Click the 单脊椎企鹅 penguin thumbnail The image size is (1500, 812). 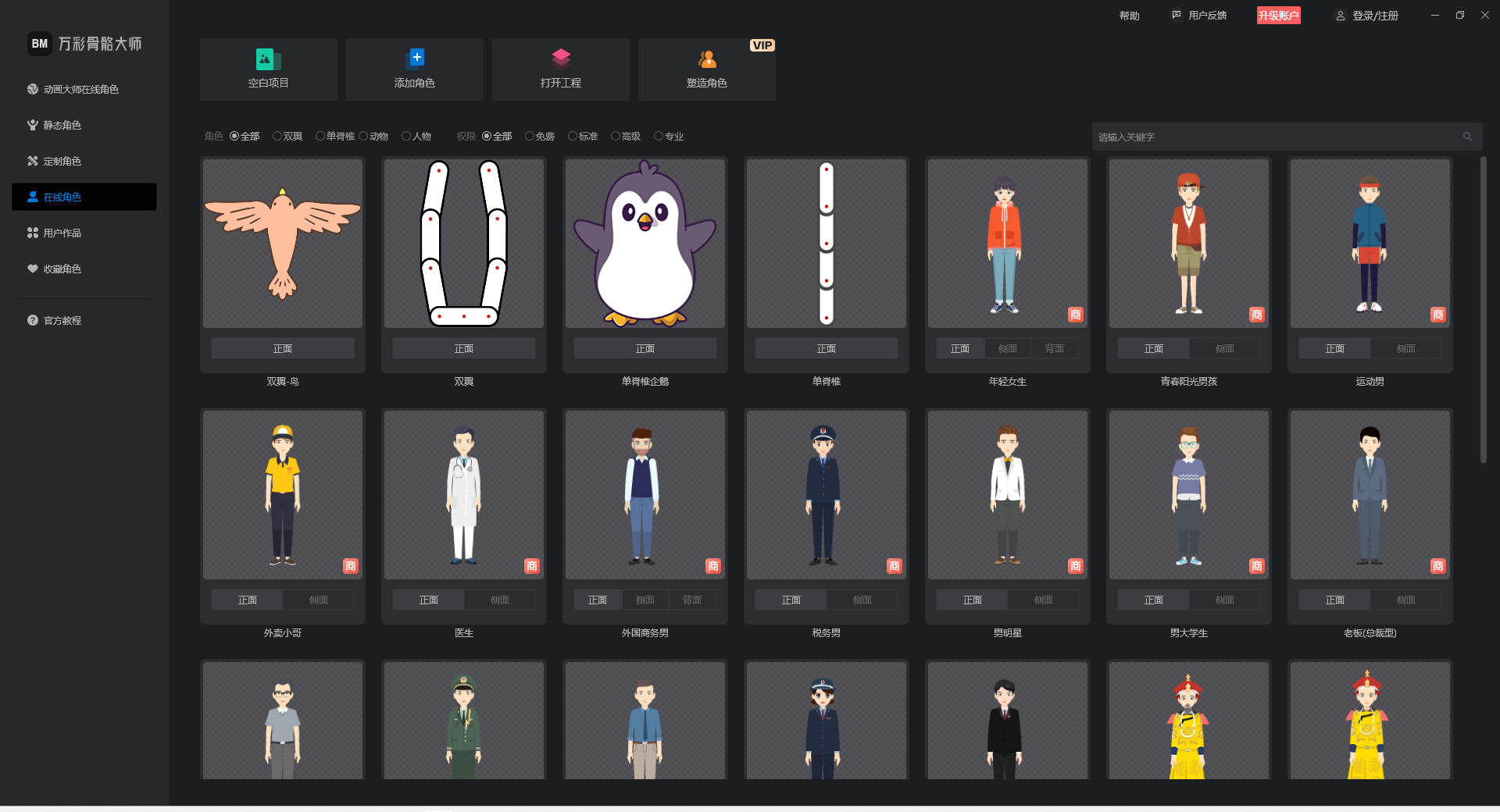pyautogui.click(x=645, y=244)
